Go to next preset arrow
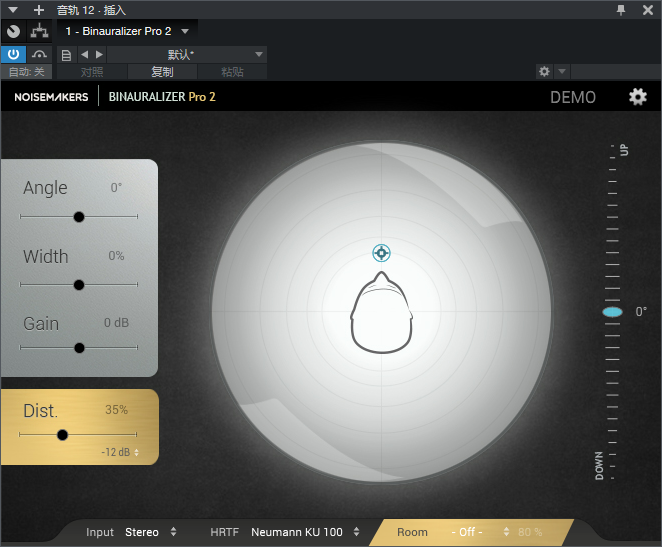 coord(99,54)
